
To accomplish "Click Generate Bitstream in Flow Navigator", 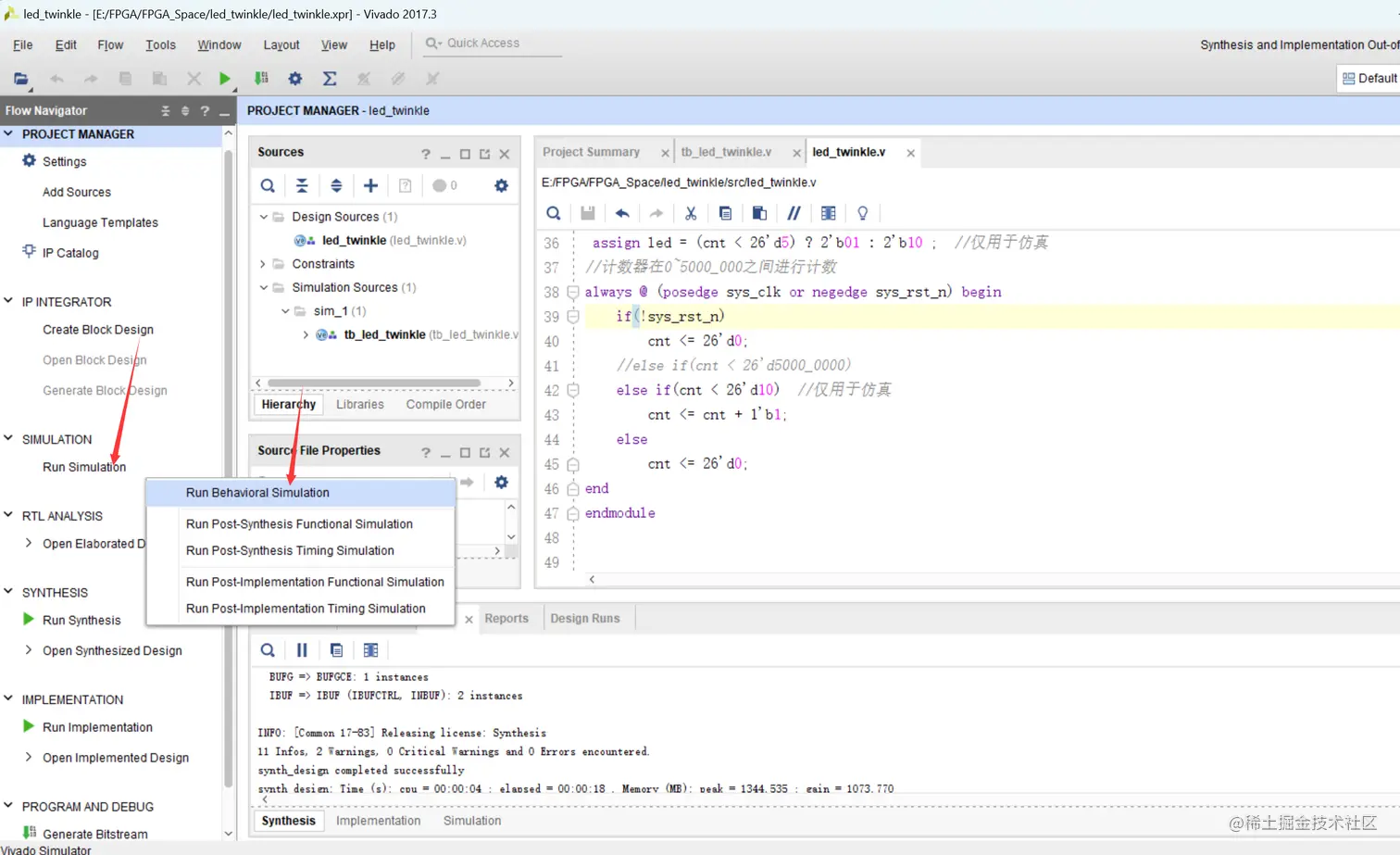I will click(94, 834).
